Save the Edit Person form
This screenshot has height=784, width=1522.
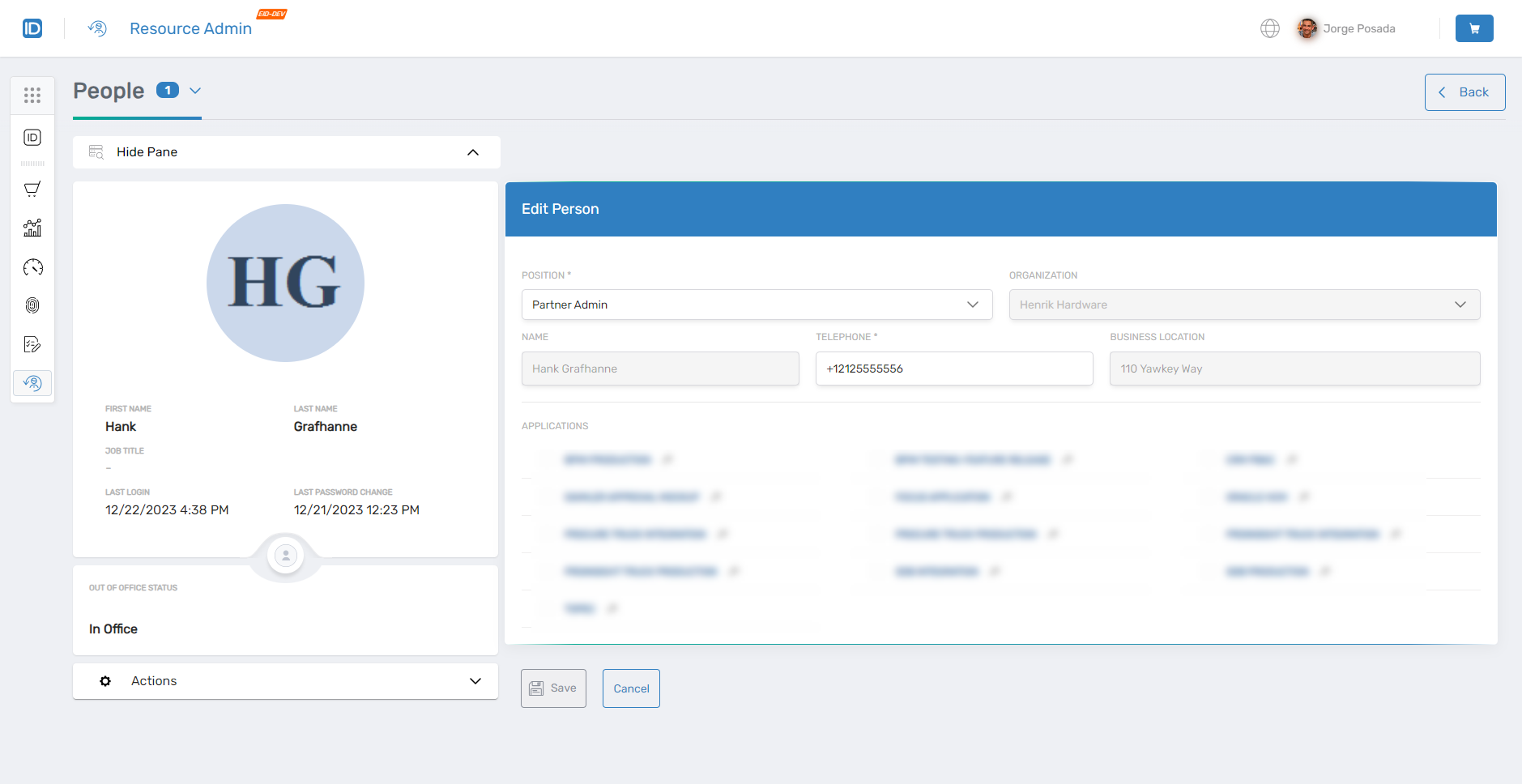[553, 688]
